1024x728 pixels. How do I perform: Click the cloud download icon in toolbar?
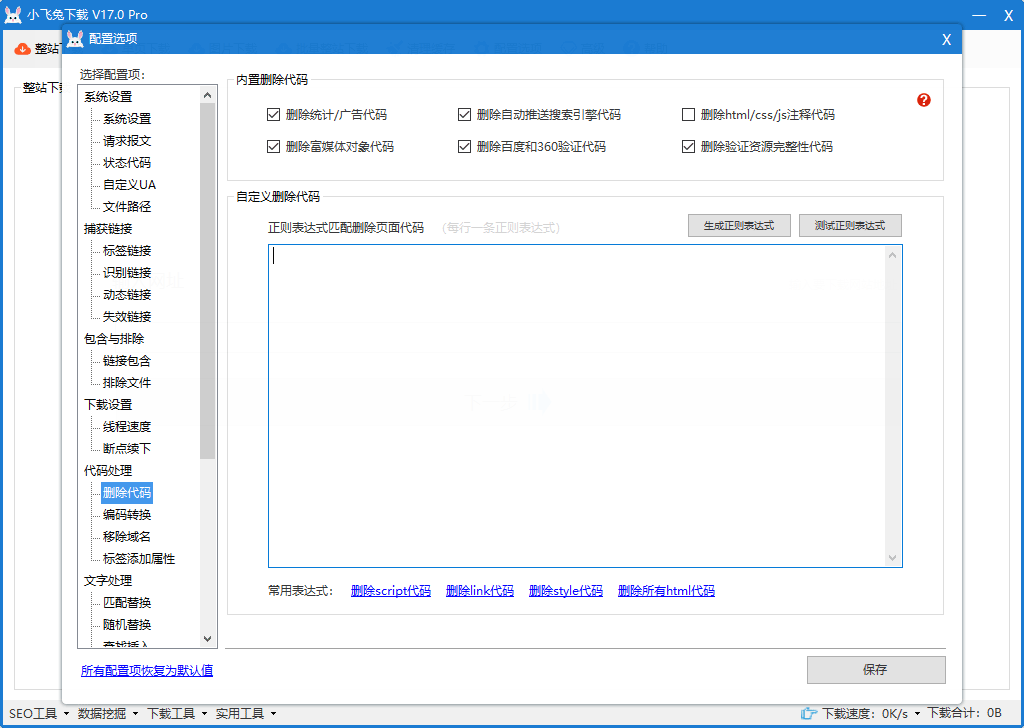tap(22, 49)
